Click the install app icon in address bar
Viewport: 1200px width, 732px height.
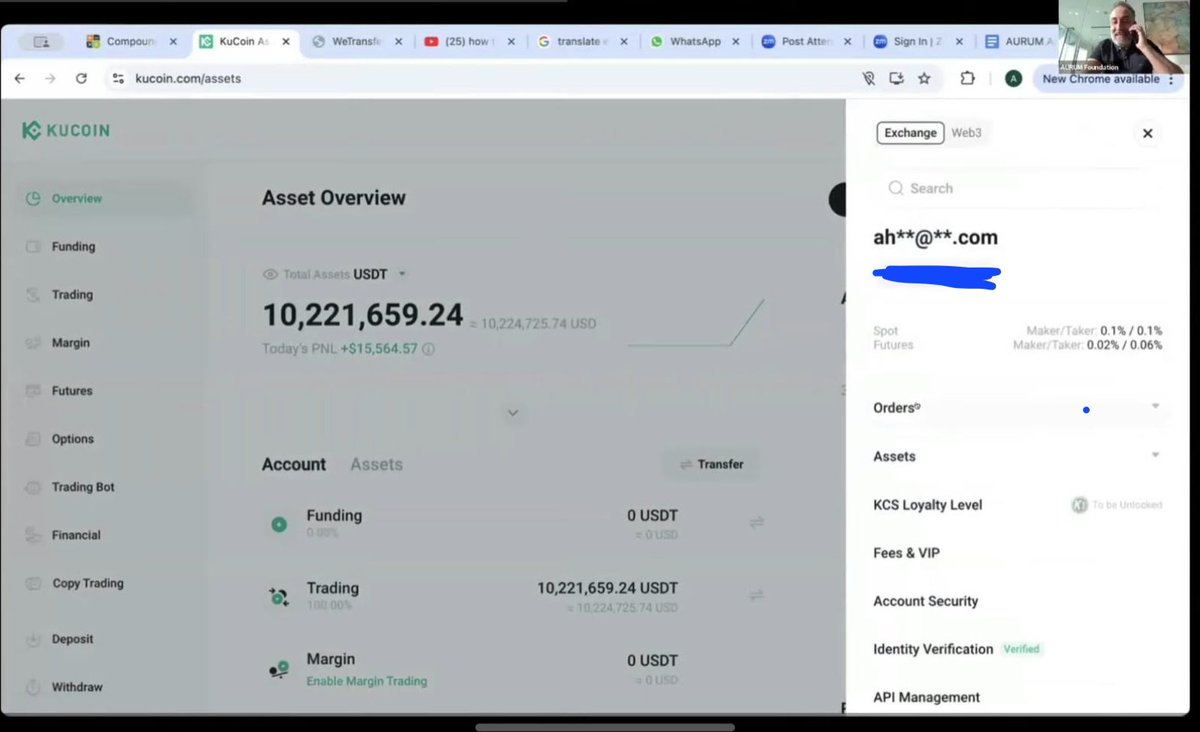click(x=897, y=78)
